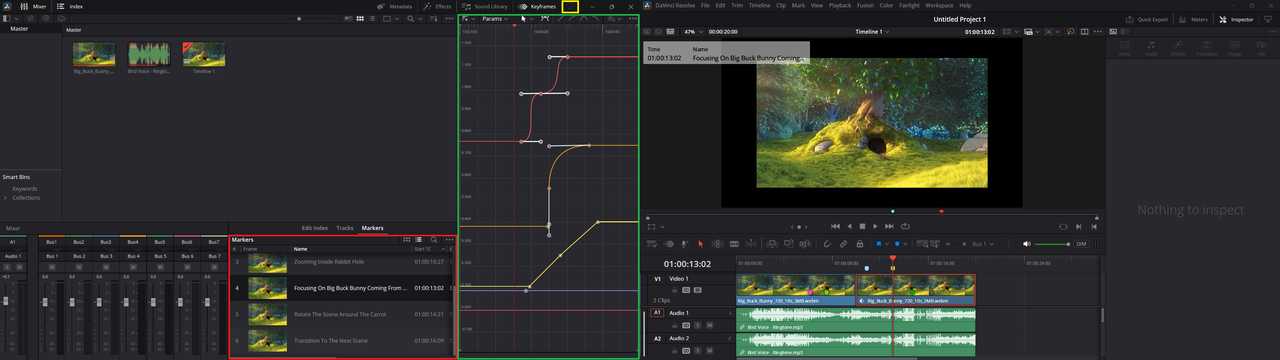Open the Index panel button

[70, 6]
